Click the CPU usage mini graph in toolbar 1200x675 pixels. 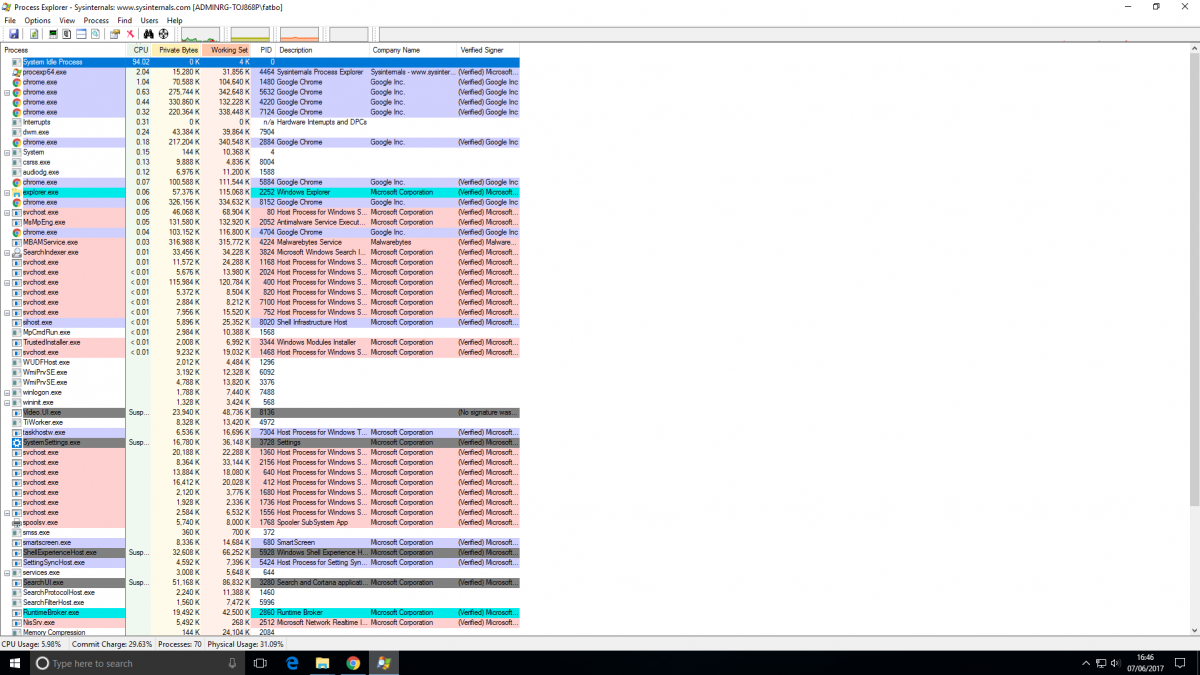coord(200,36)
